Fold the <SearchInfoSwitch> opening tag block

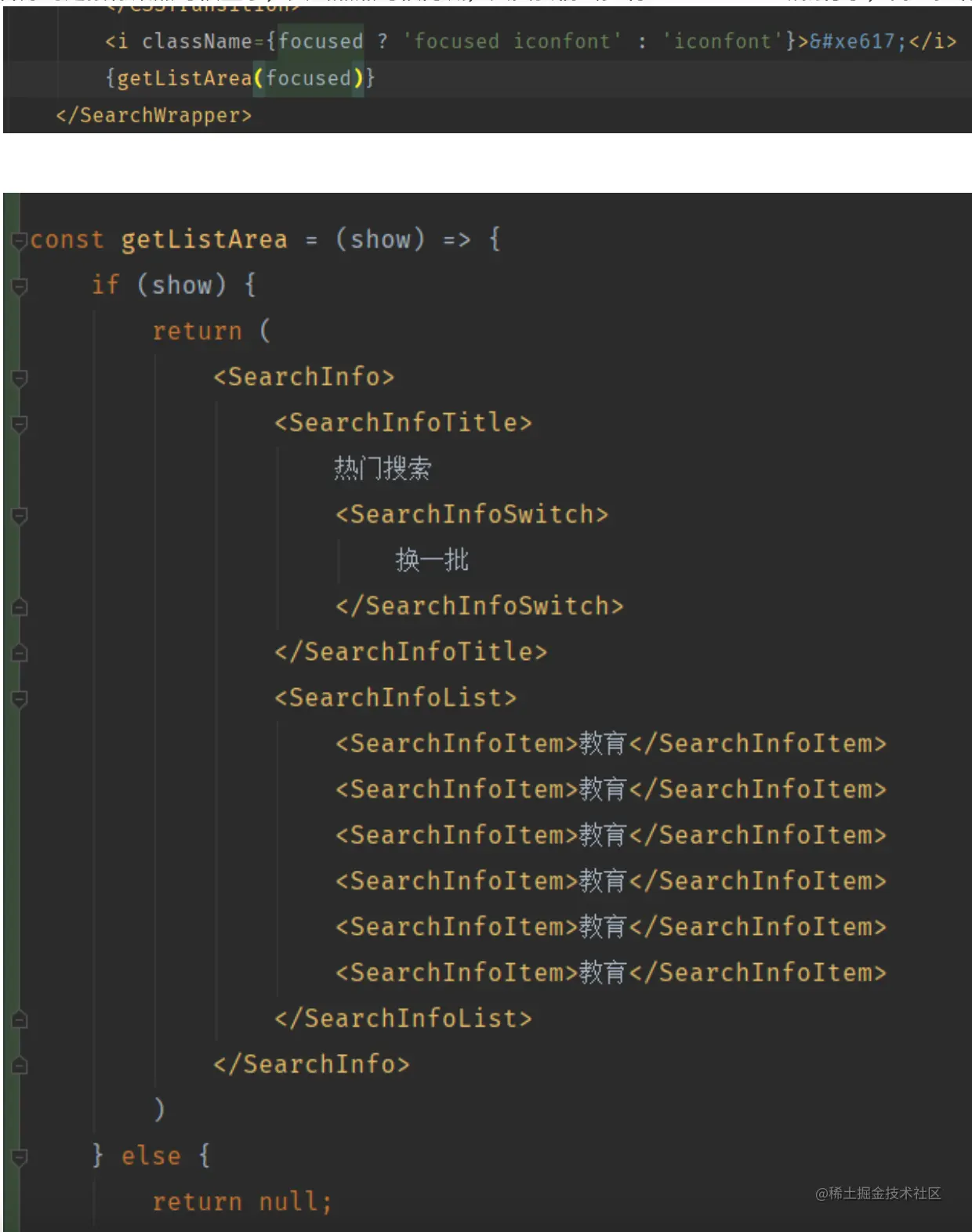20,516
